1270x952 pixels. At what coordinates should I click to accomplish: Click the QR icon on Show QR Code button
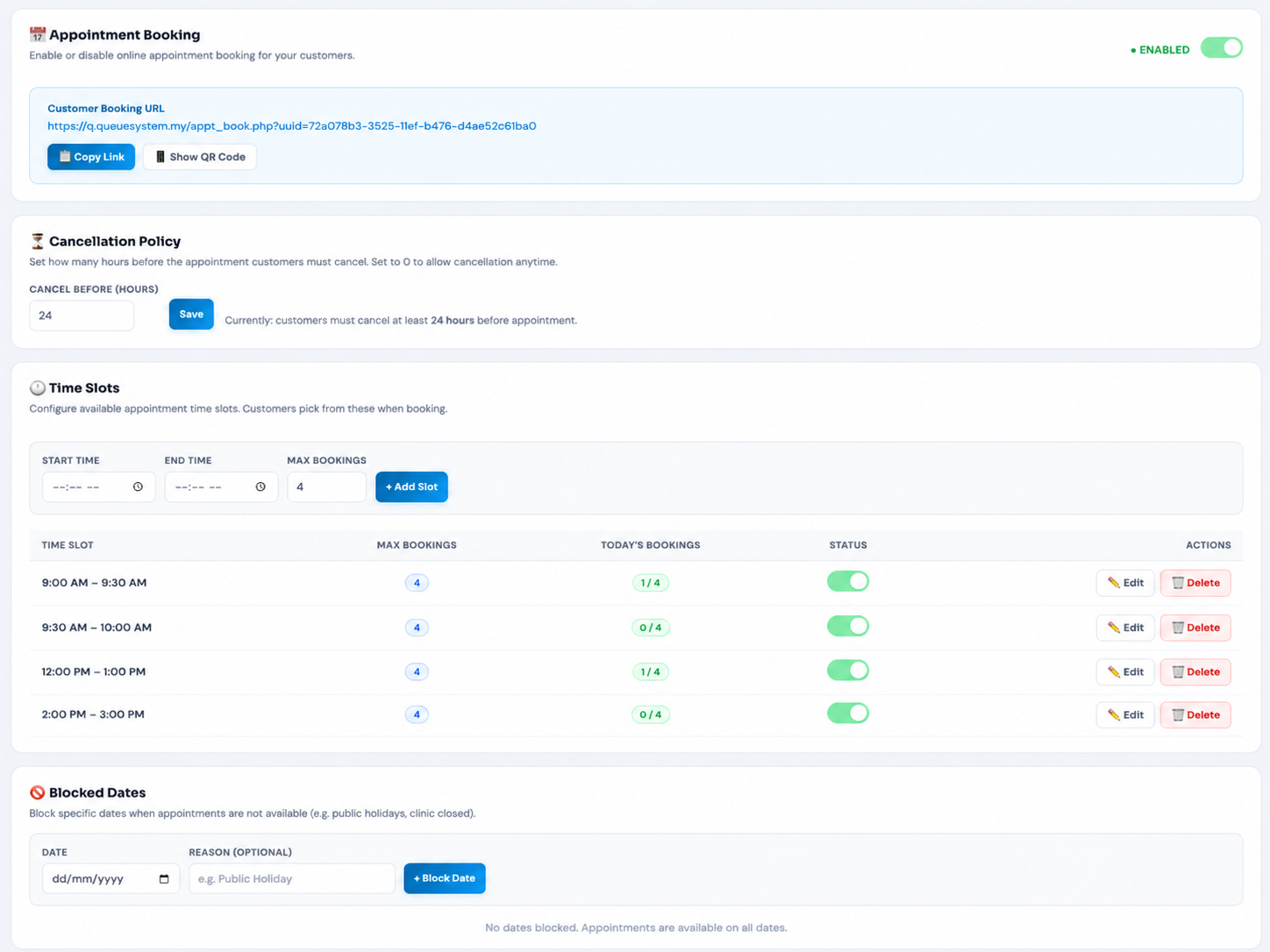[x=161, y=156]
